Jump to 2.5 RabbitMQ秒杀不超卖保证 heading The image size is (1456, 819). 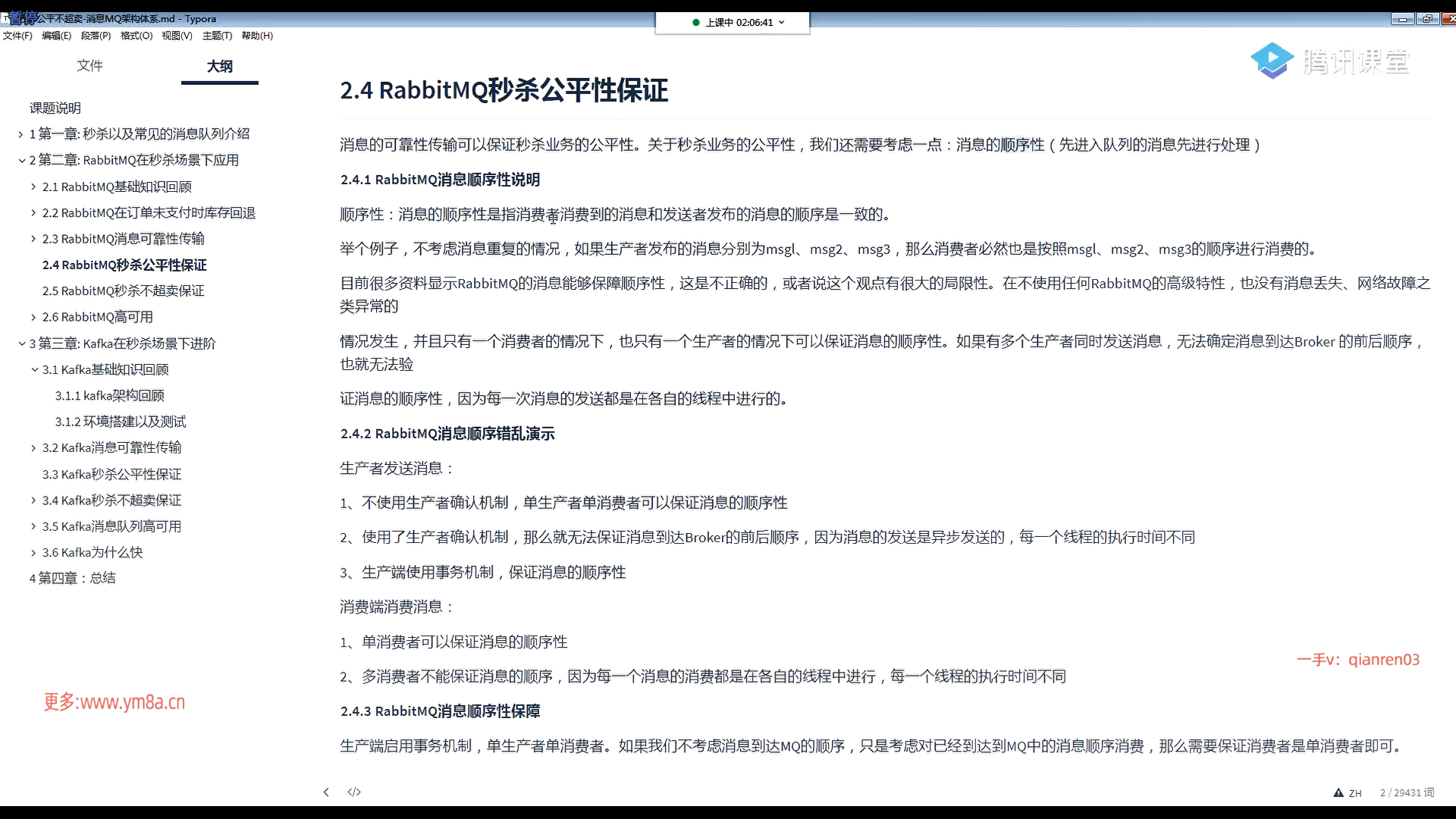point(123,290)
